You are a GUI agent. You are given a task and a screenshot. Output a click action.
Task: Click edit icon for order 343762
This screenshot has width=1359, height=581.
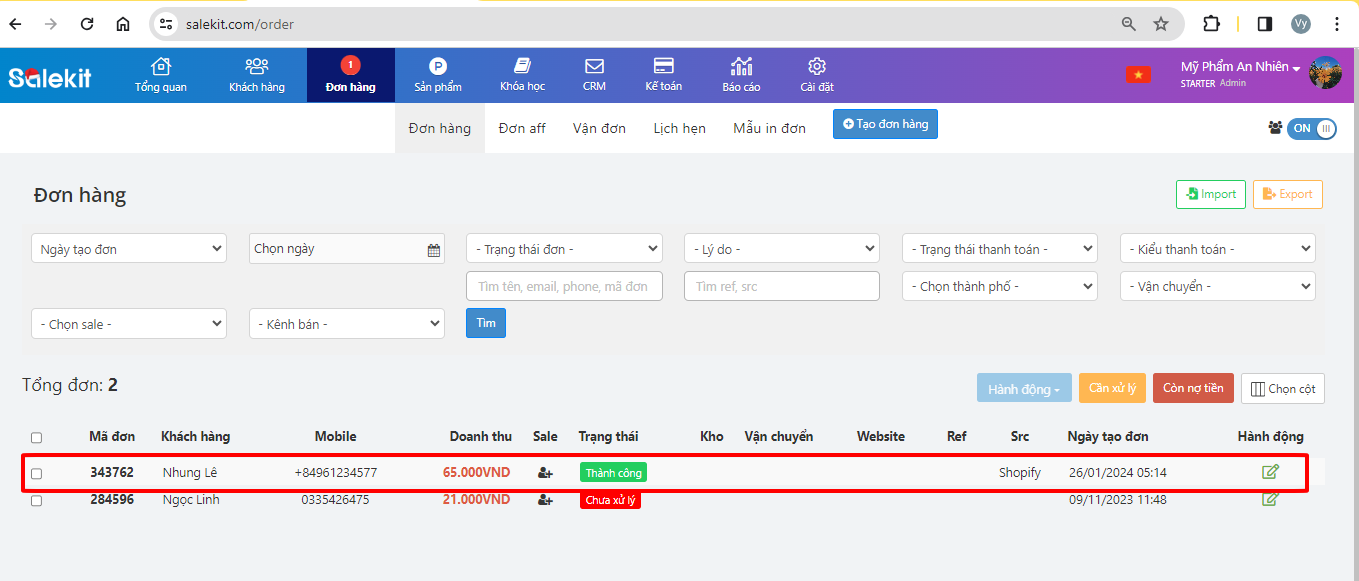1270,472
